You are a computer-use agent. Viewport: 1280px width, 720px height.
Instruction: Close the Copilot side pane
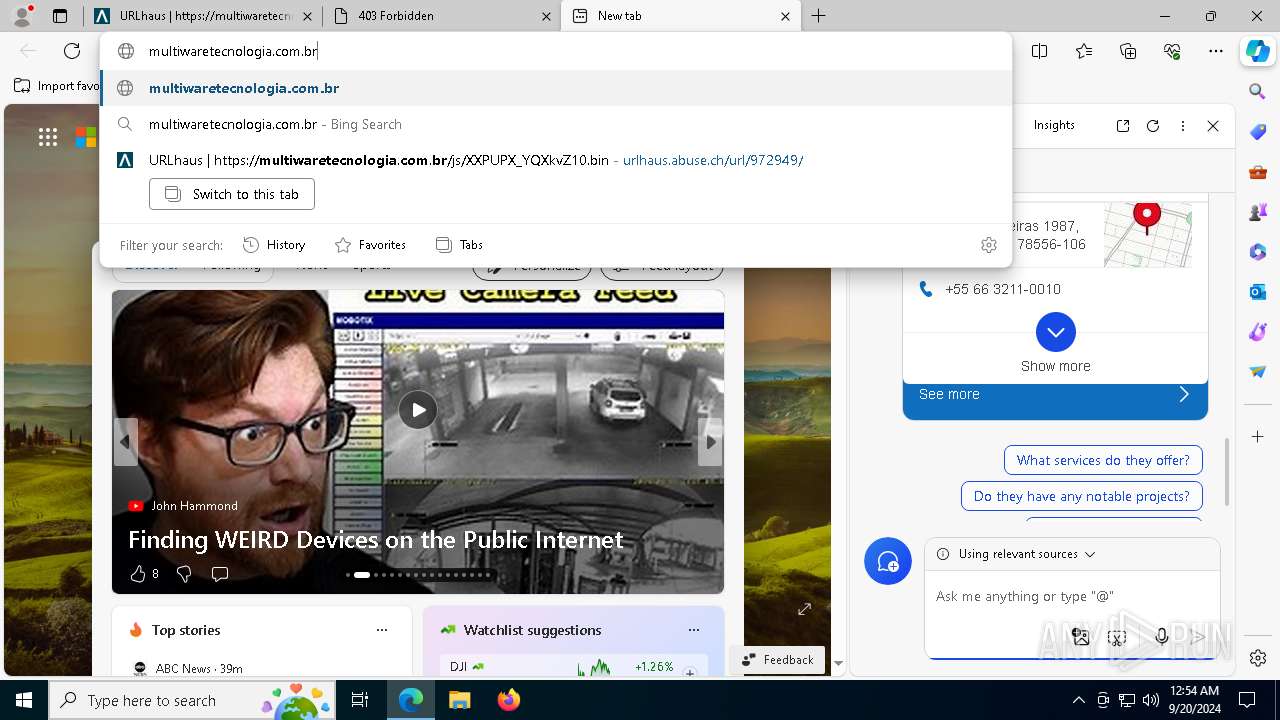coord(1213,126)
